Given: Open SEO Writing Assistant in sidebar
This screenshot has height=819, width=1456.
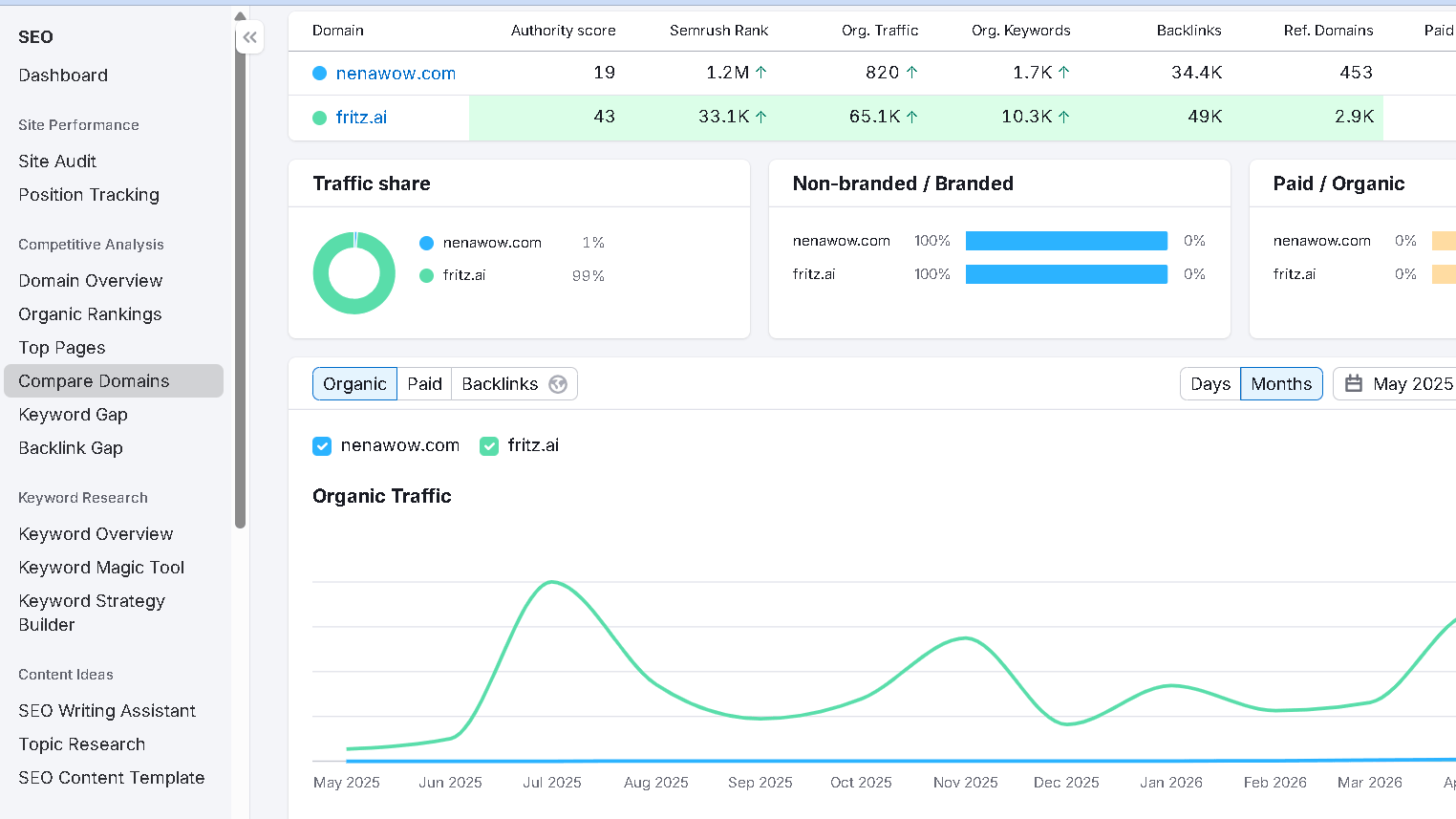Looking at the screenshot, I should click(x=107, y=711).
